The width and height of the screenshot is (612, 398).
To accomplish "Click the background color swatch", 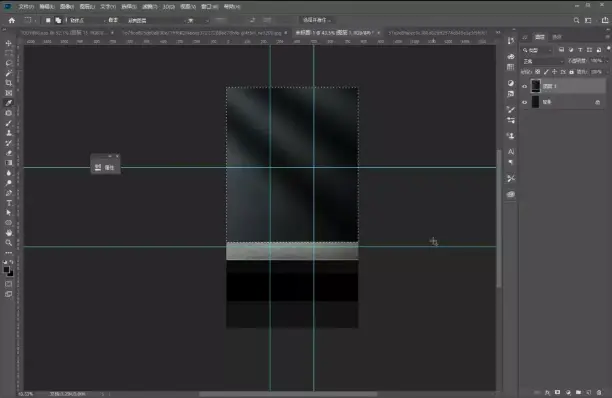I will point(11,273).
